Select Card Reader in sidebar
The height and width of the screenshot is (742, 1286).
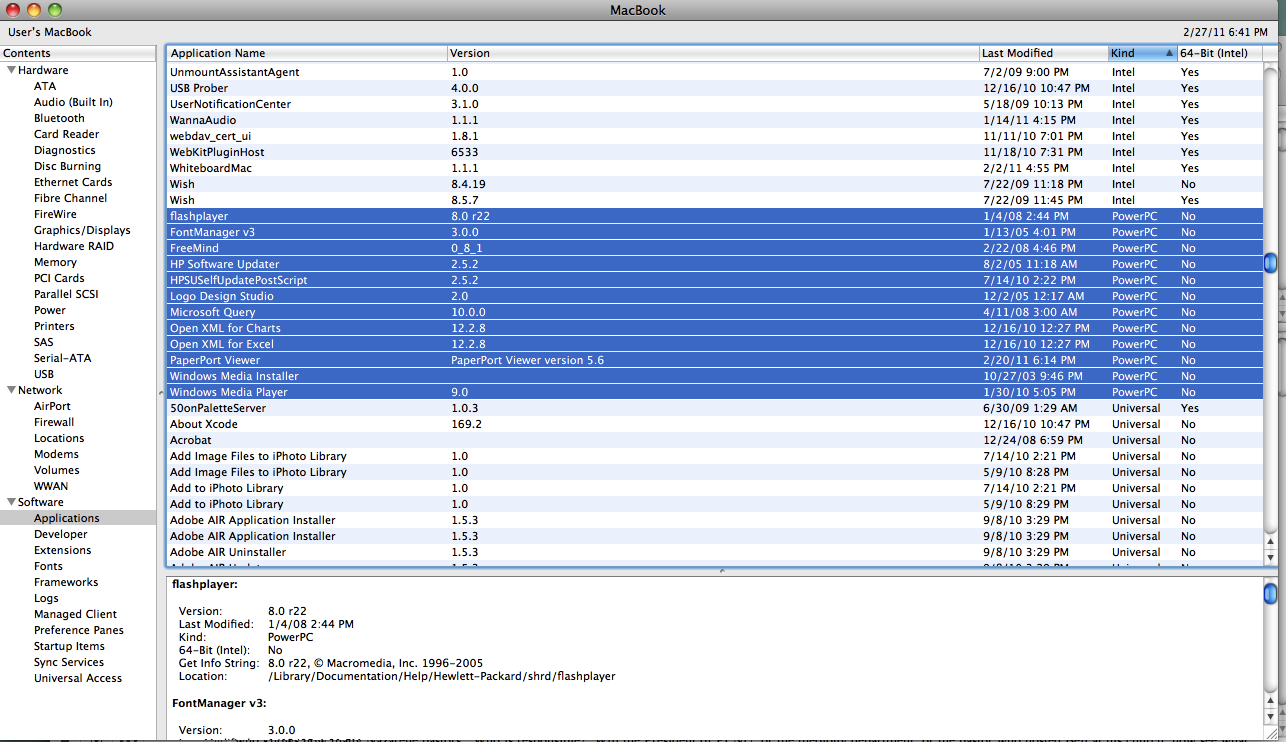coord(66,134)
